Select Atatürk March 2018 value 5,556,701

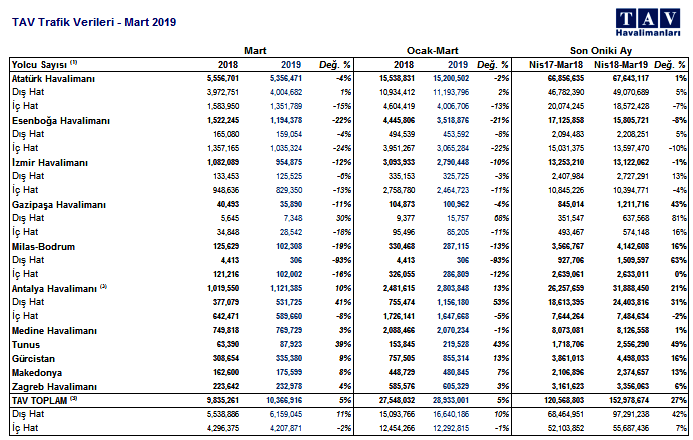(223, 78)
